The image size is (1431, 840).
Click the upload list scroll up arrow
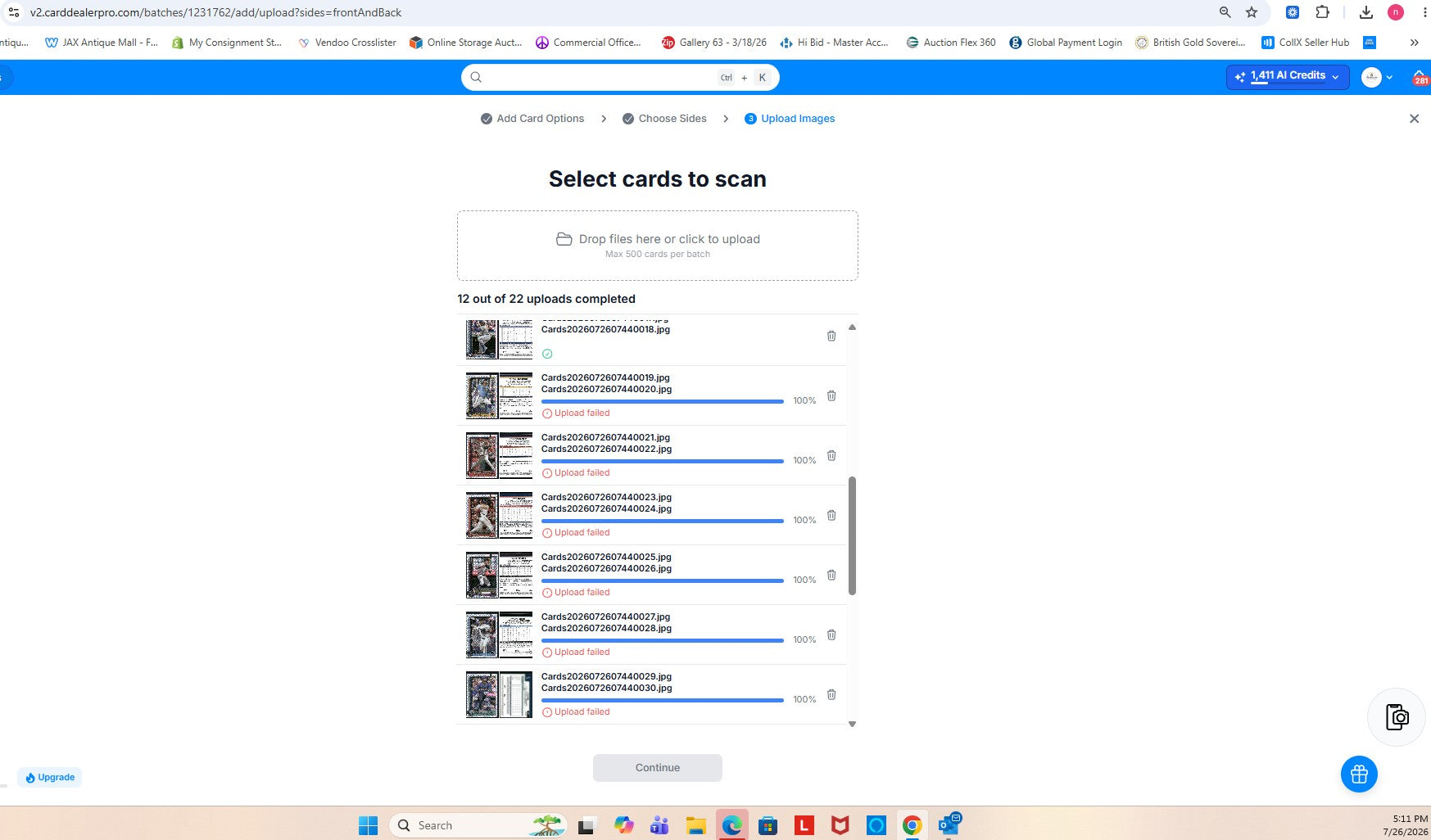click(x=852, y=327)
